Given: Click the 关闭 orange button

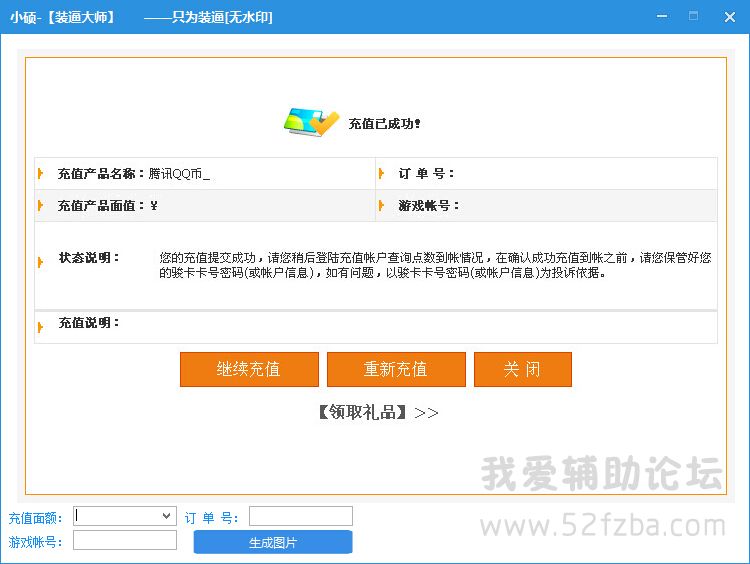Looking at the screenshot, I should coord(523,369).
